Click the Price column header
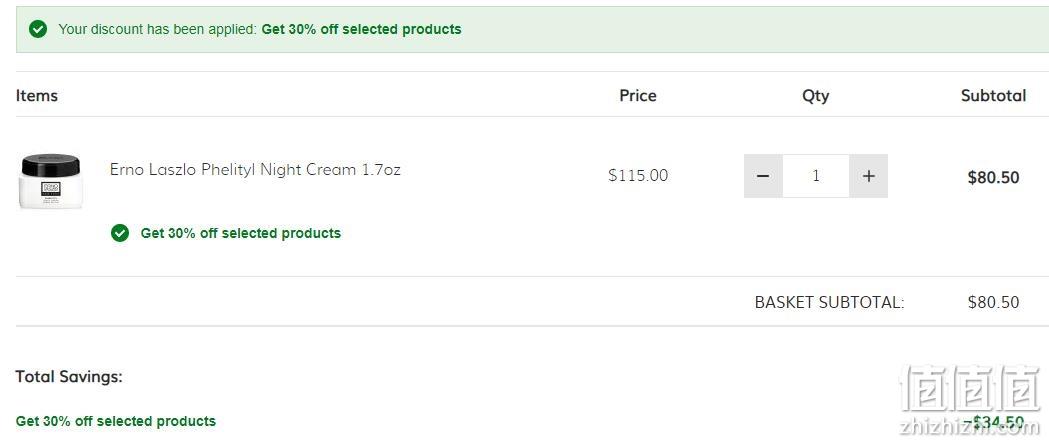 638,96
